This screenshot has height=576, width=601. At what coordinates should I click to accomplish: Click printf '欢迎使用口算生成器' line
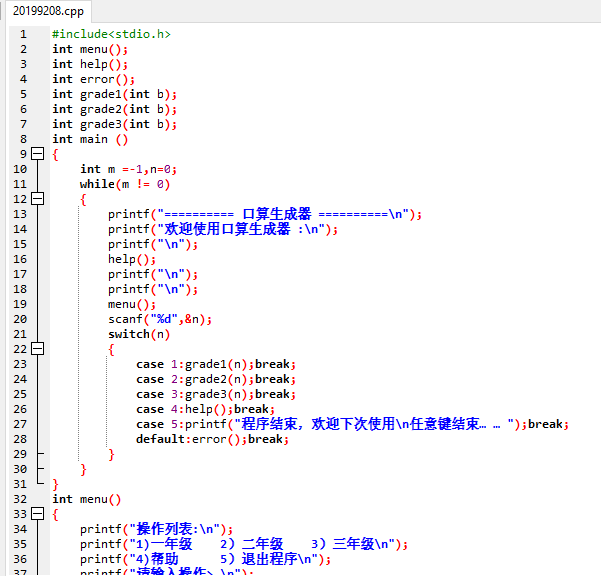point(223,229)
